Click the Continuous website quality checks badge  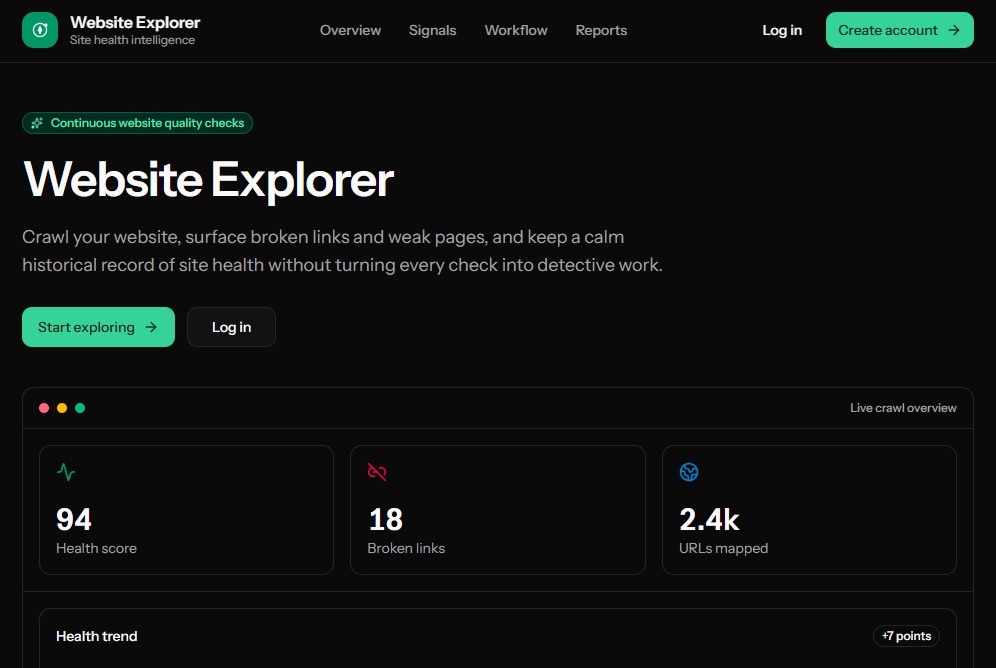click(x=137, y=123)
